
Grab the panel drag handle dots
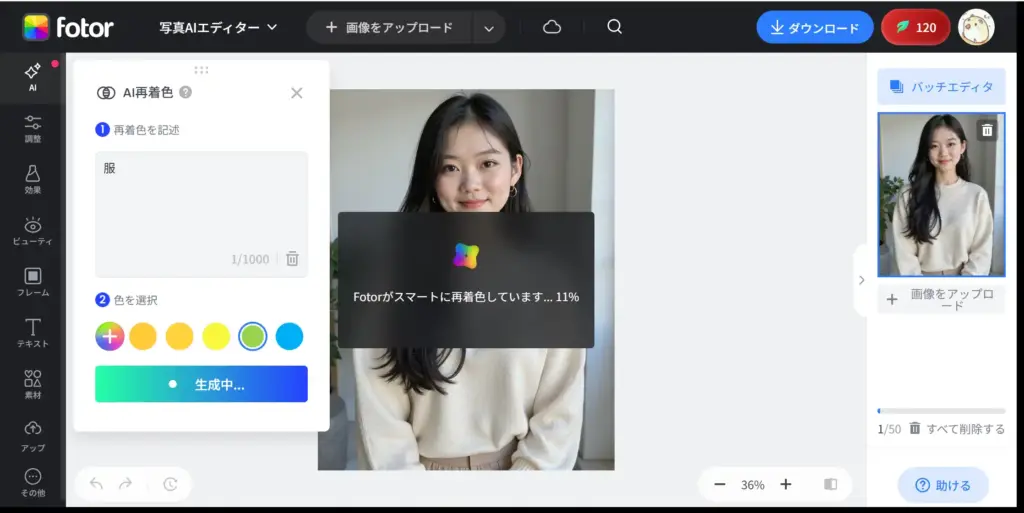click(201, 70)
